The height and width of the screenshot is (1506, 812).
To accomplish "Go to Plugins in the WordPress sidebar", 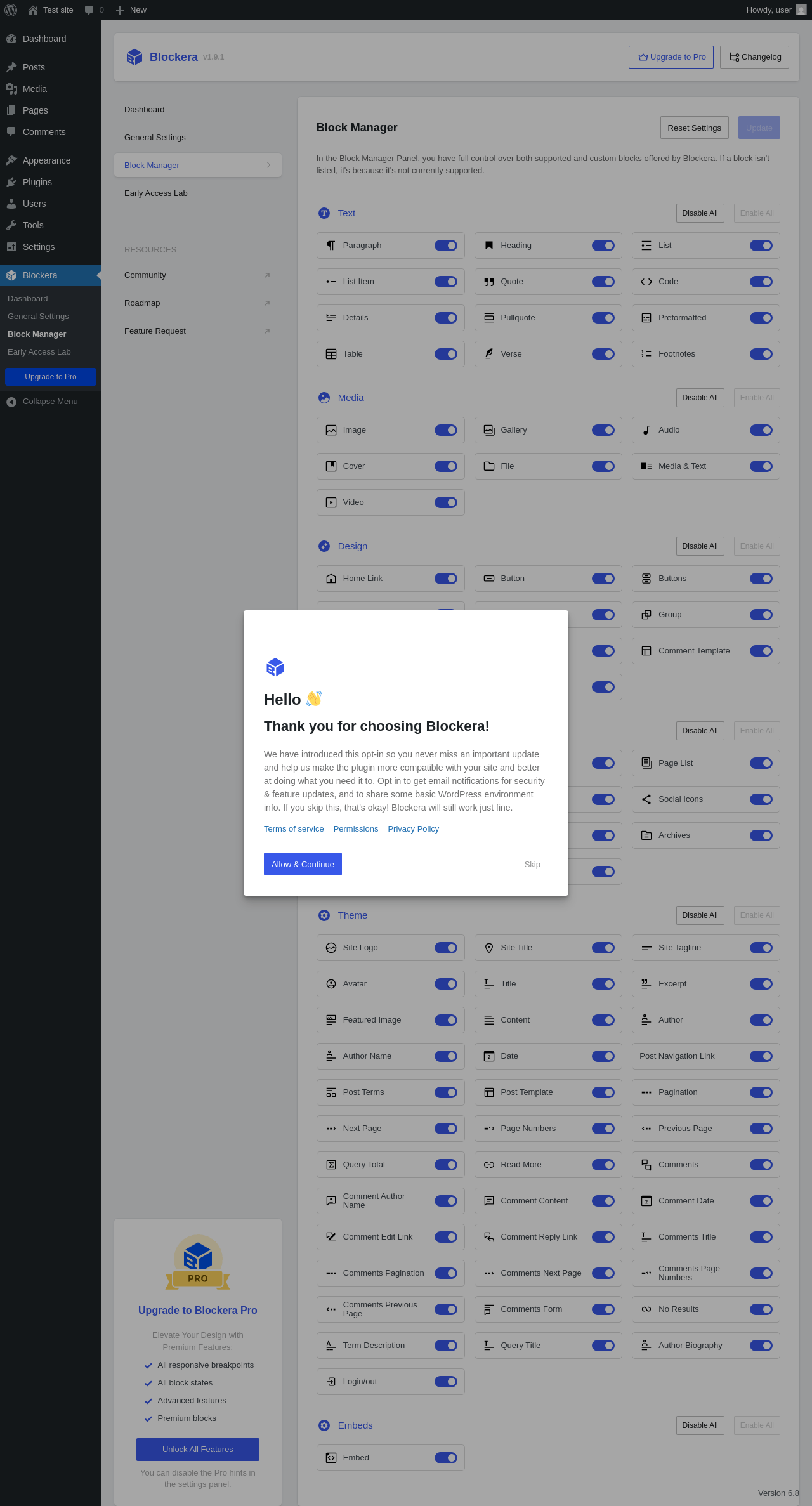I will (51, 182).
